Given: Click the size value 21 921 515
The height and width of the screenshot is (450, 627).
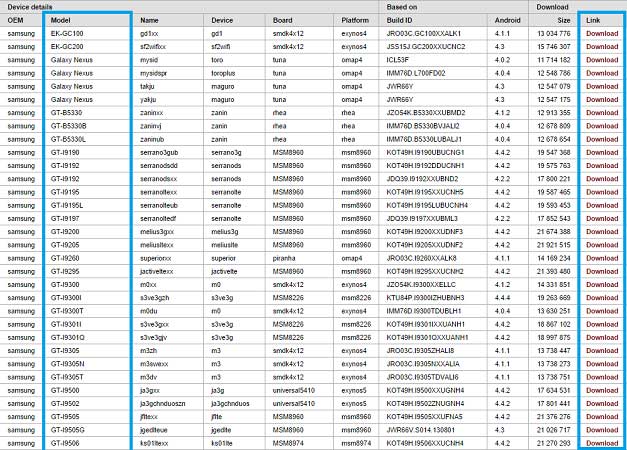Looking at the screenshot, I should [x=554, y=245].
